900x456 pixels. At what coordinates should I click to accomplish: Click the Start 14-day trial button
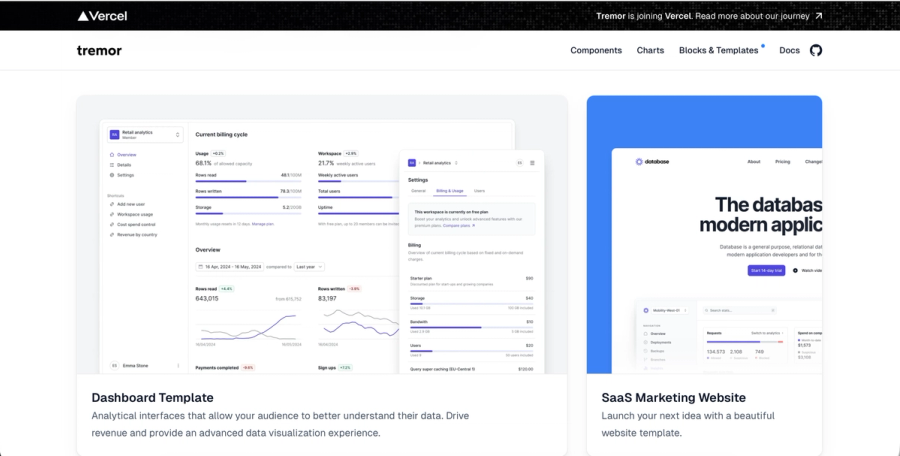(766, 270)
